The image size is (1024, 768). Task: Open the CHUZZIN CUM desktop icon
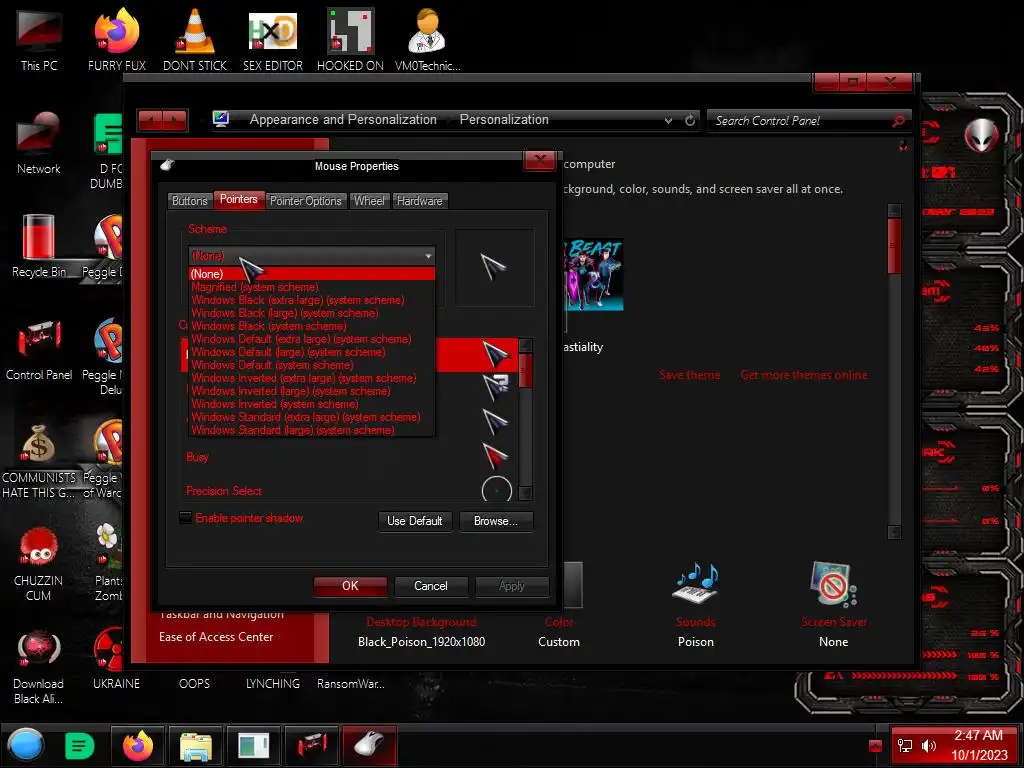click(39, 563)
